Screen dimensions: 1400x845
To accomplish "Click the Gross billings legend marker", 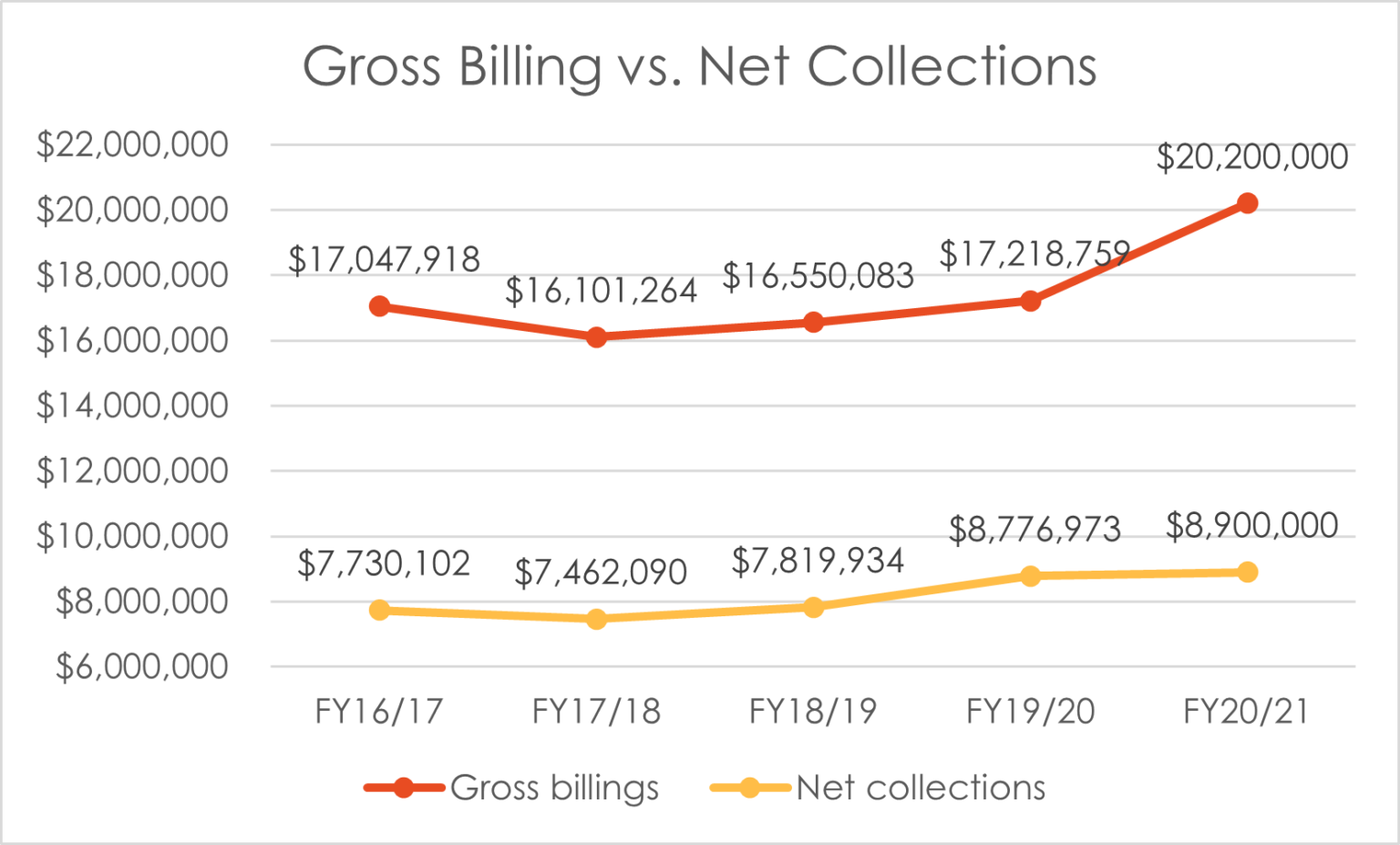I will coord(404,788).
